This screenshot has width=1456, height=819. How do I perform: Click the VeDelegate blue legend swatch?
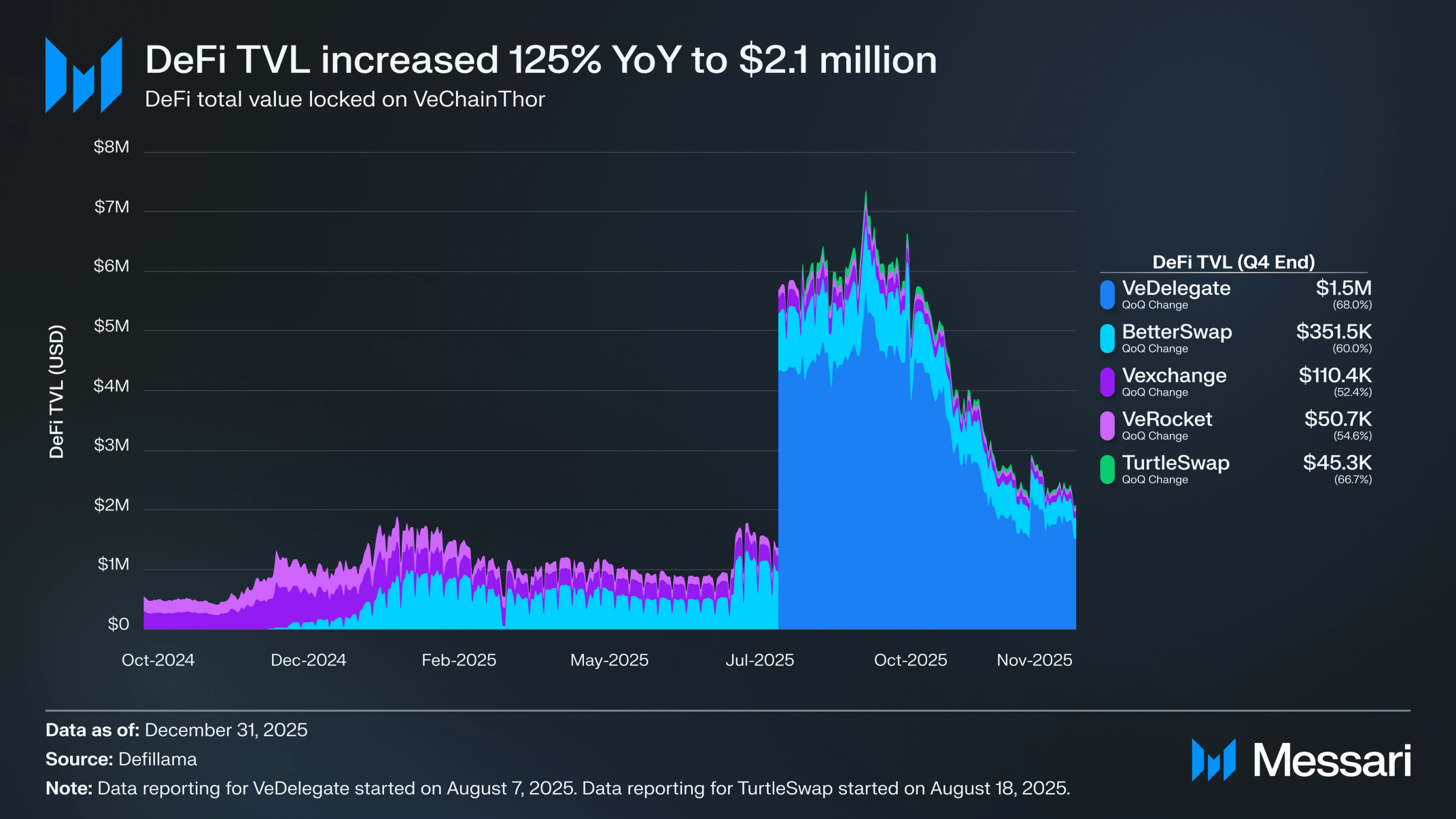(1107, 295)
